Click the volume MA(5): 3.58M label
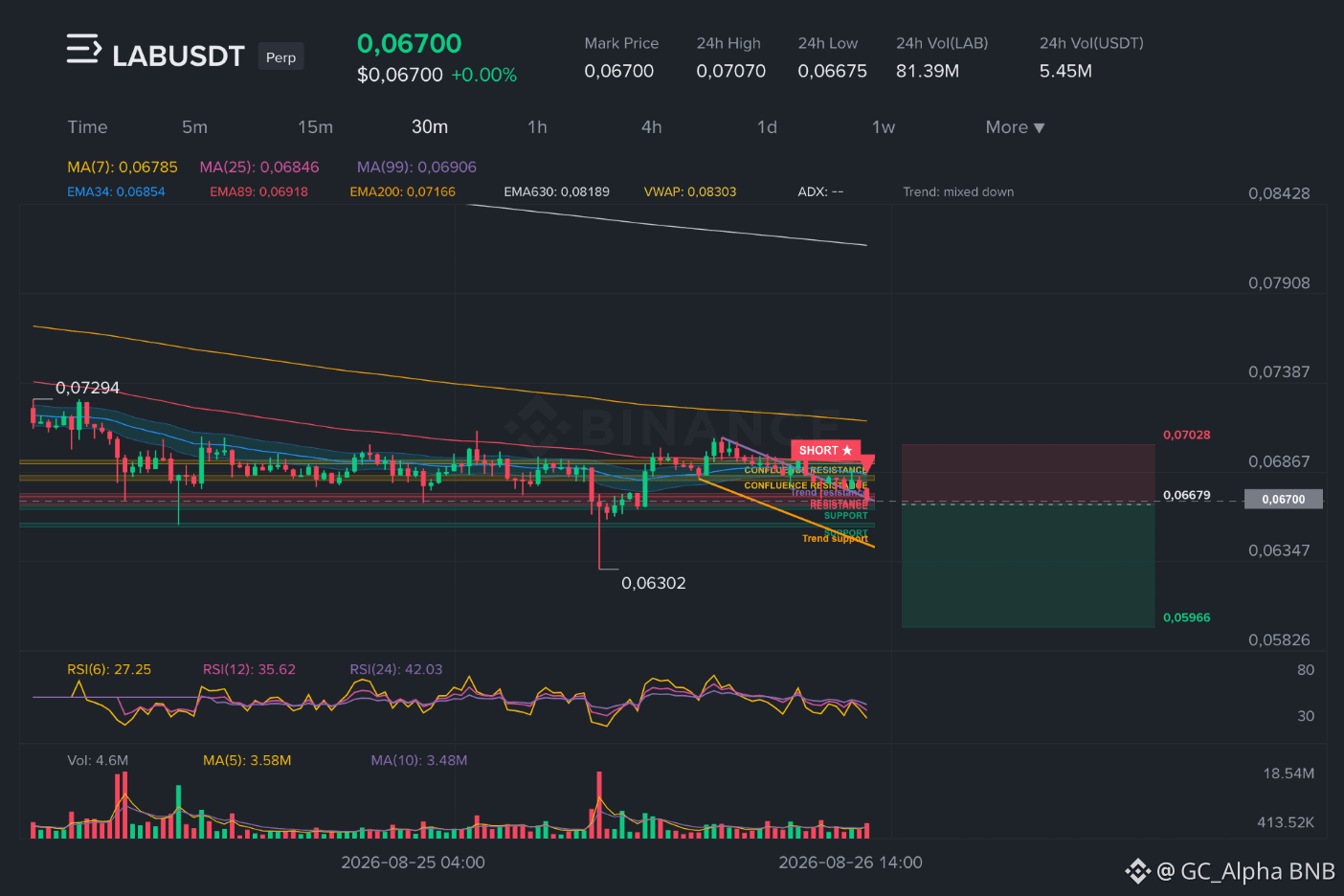The image size is (1344, 896). (x=247, y=760)
